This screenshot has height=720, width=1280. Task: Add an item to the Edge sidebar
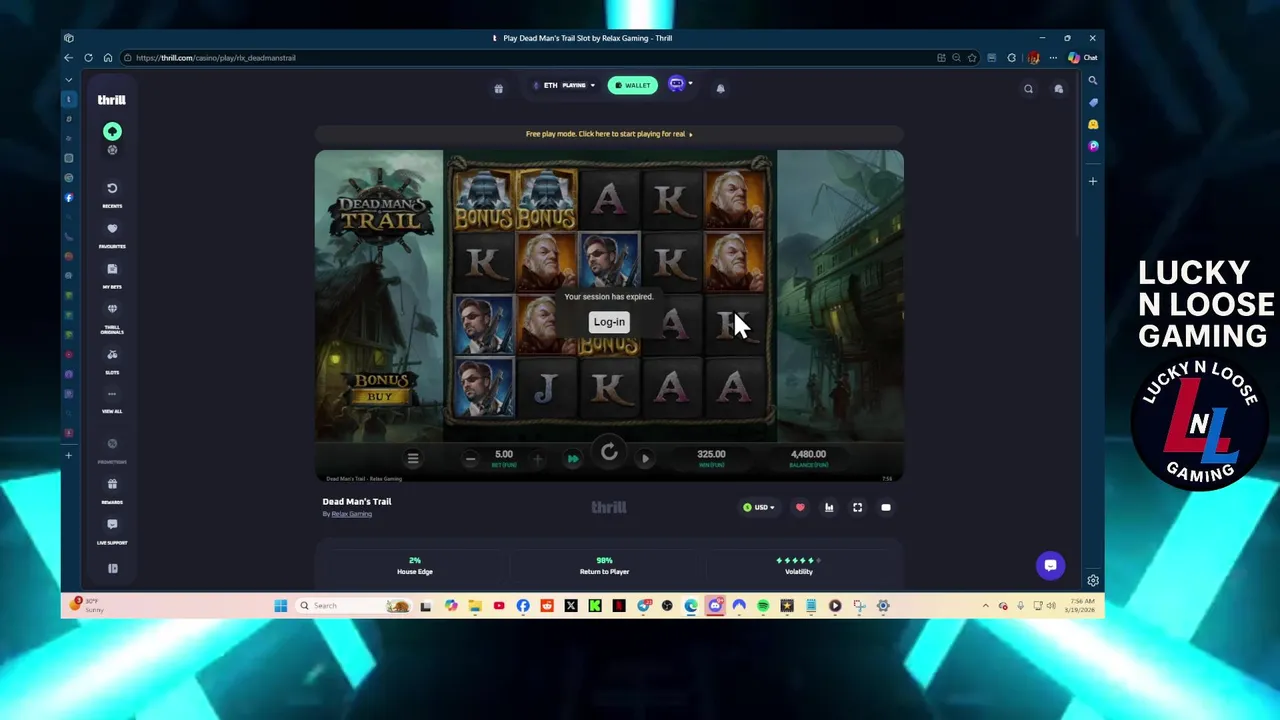click(1093, 181)
